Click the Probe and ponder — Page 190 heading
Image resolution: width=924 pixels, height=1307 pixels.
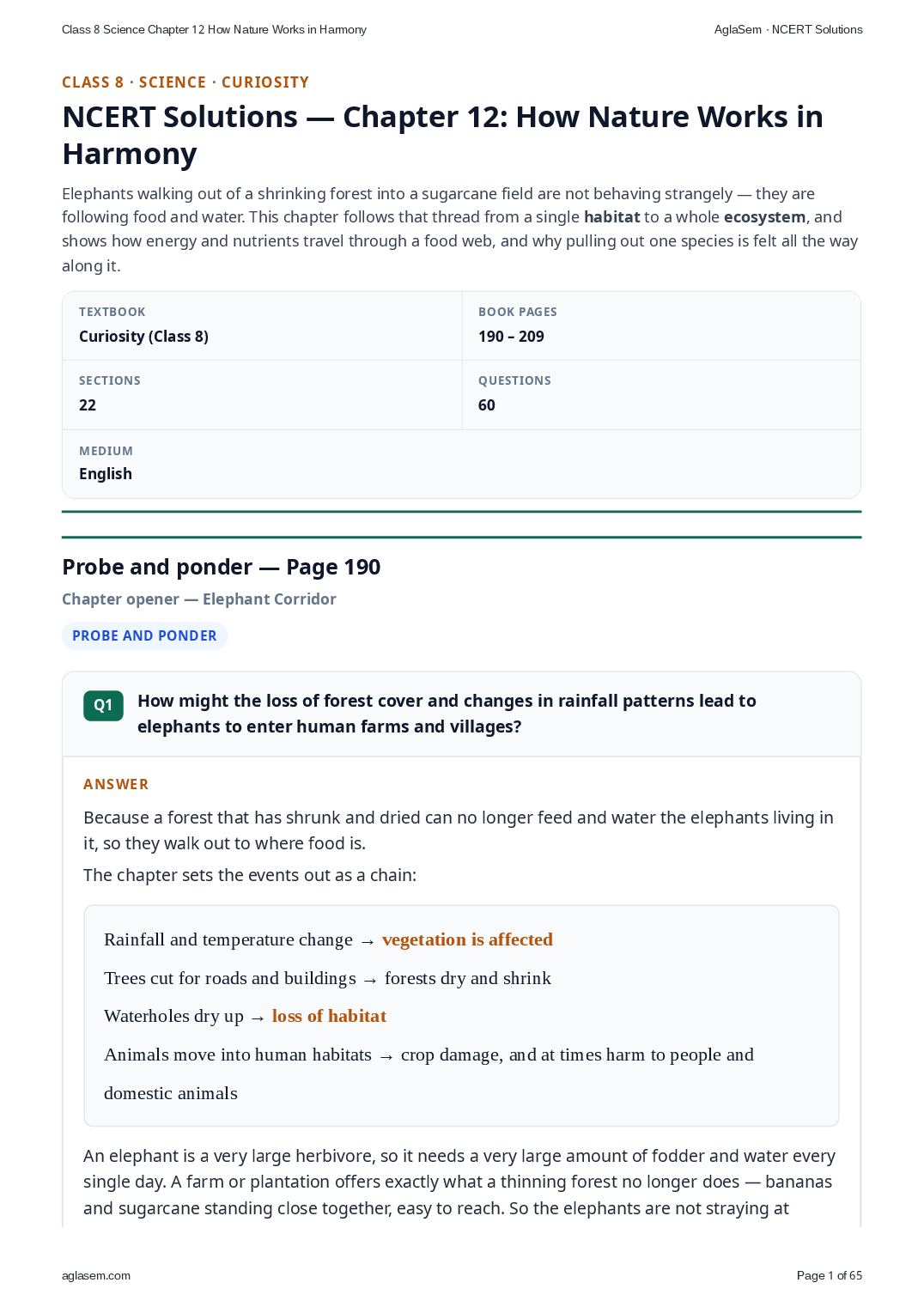click(x=222, y=567)
